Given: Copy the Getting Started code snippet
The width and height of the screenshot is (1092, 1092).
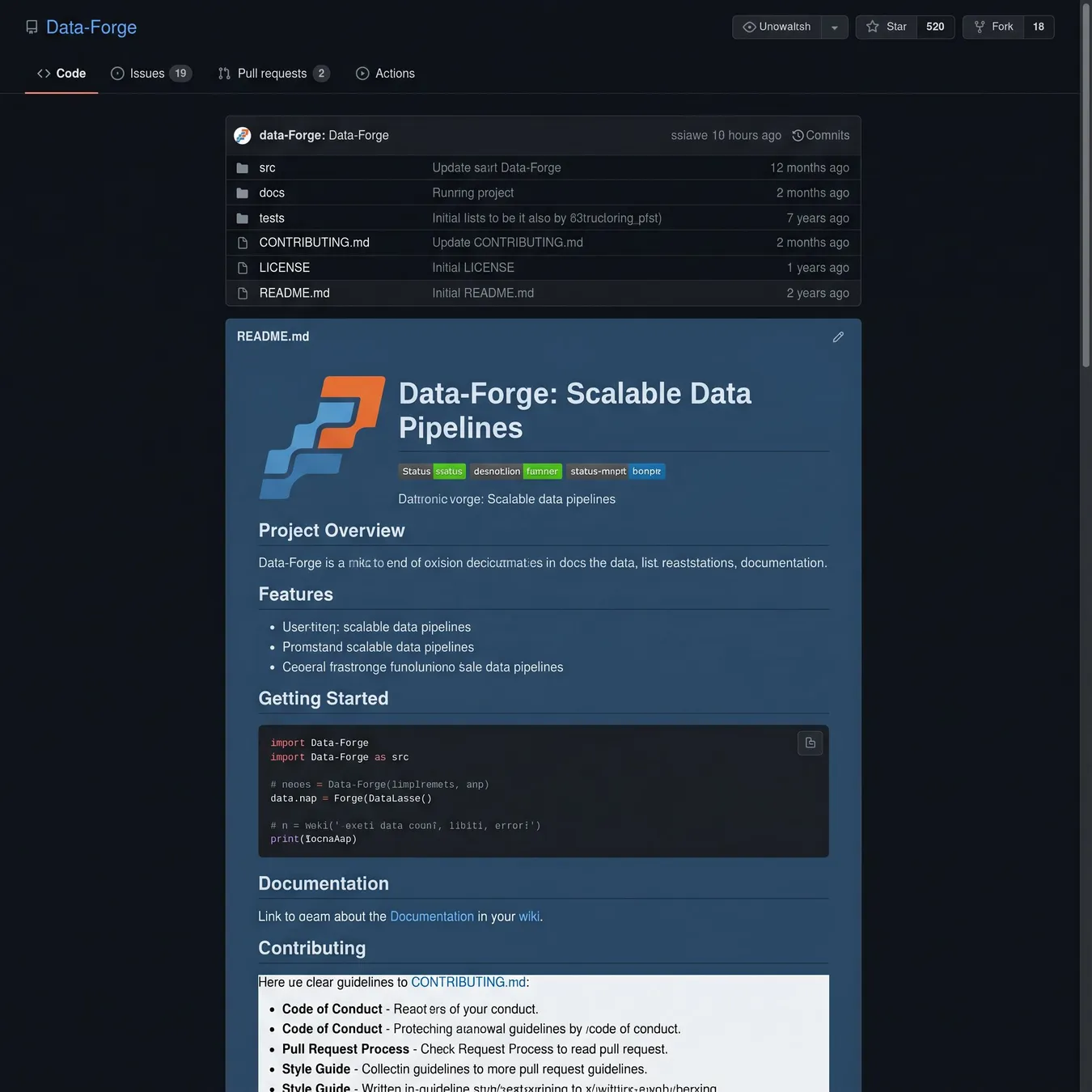Looking at the screenshot, I should (x=810, y=743).
